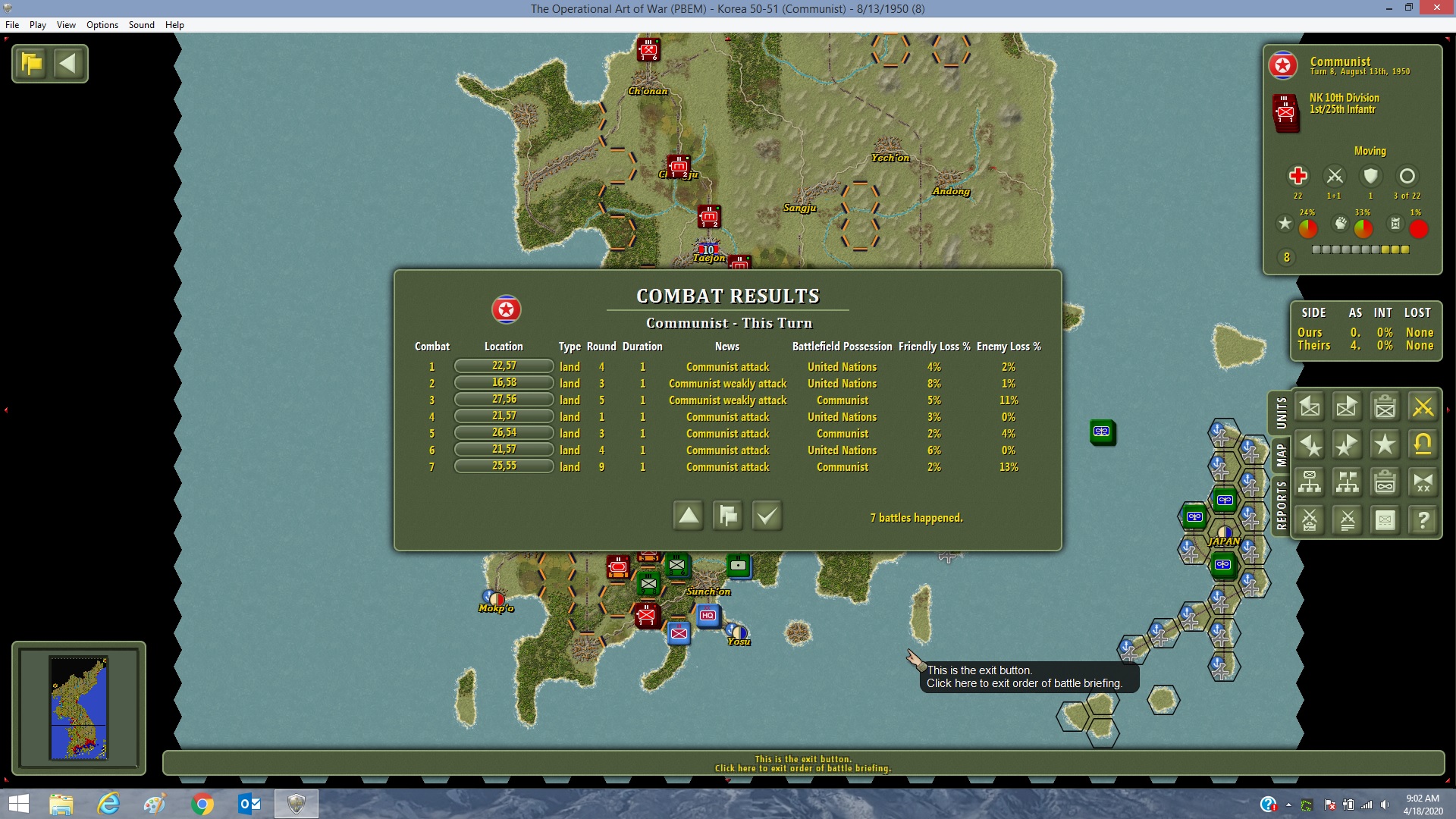Click the NK 10th Division unit counter icon
1456x819 pixels.
click(1285, 112)
